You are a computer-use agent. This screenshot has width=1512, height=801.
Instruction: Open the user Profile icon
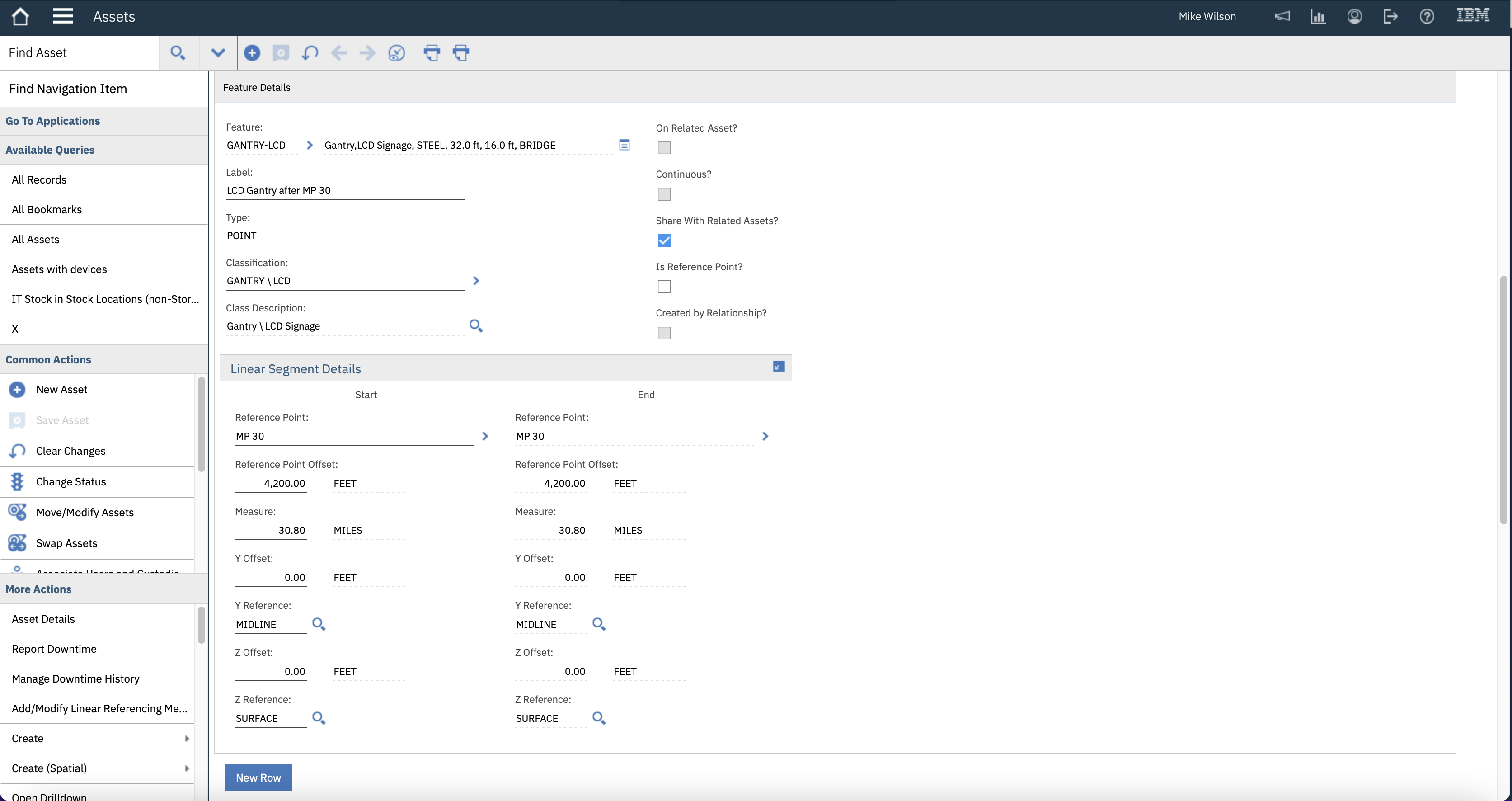(1355, 16)
